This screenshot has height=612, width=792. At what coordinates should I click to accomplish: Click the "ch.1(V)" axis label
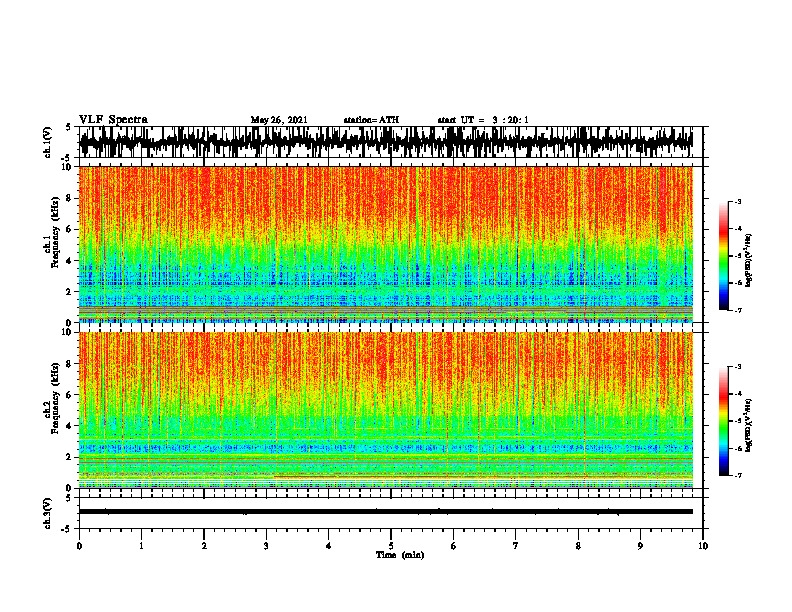point(48,142)
